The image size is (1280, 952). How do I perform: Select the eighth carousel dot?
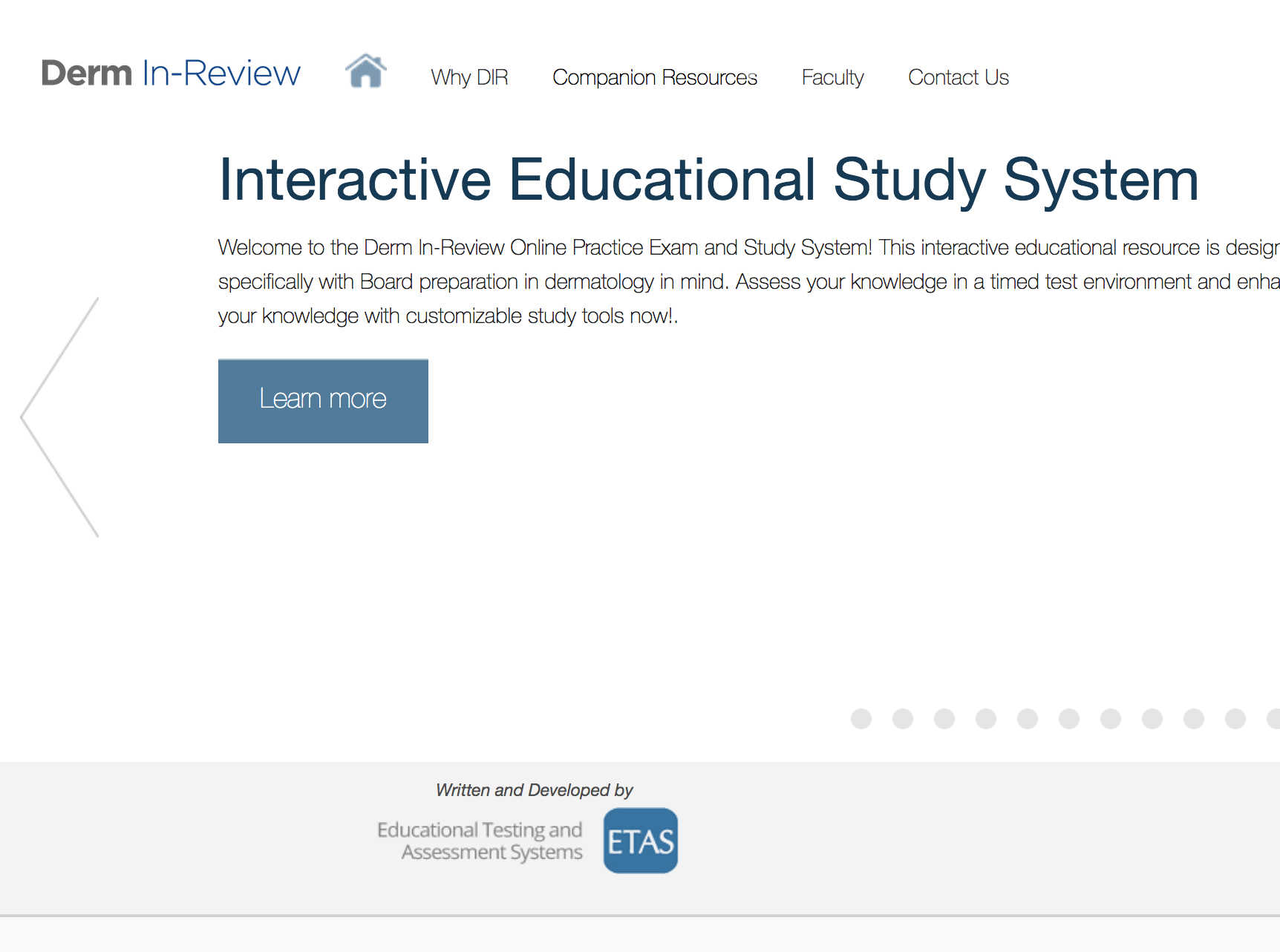(x=1152, y=719)
